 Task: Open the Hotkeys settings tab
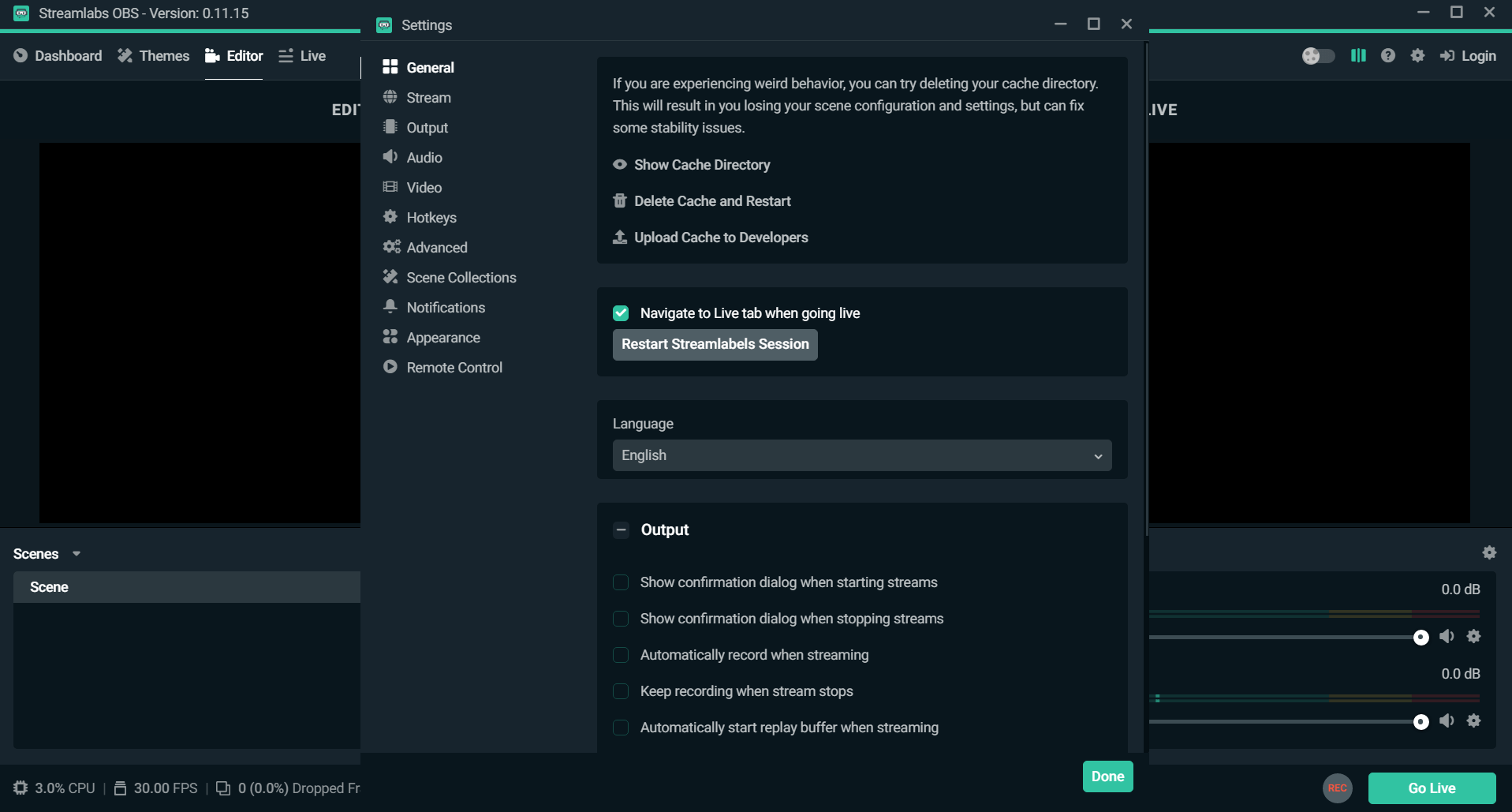click(x=431, y=217)
